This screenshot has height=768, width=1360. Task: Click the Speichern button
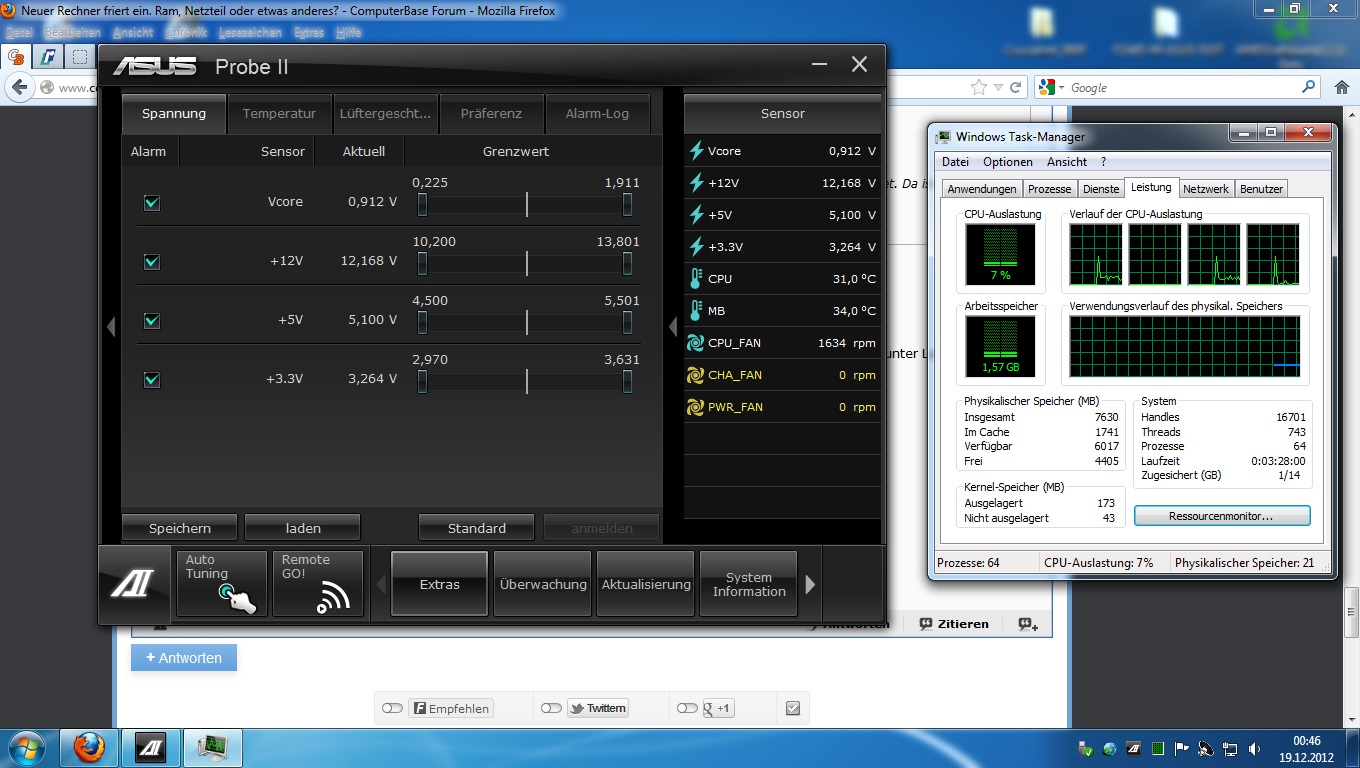[180, 528]
